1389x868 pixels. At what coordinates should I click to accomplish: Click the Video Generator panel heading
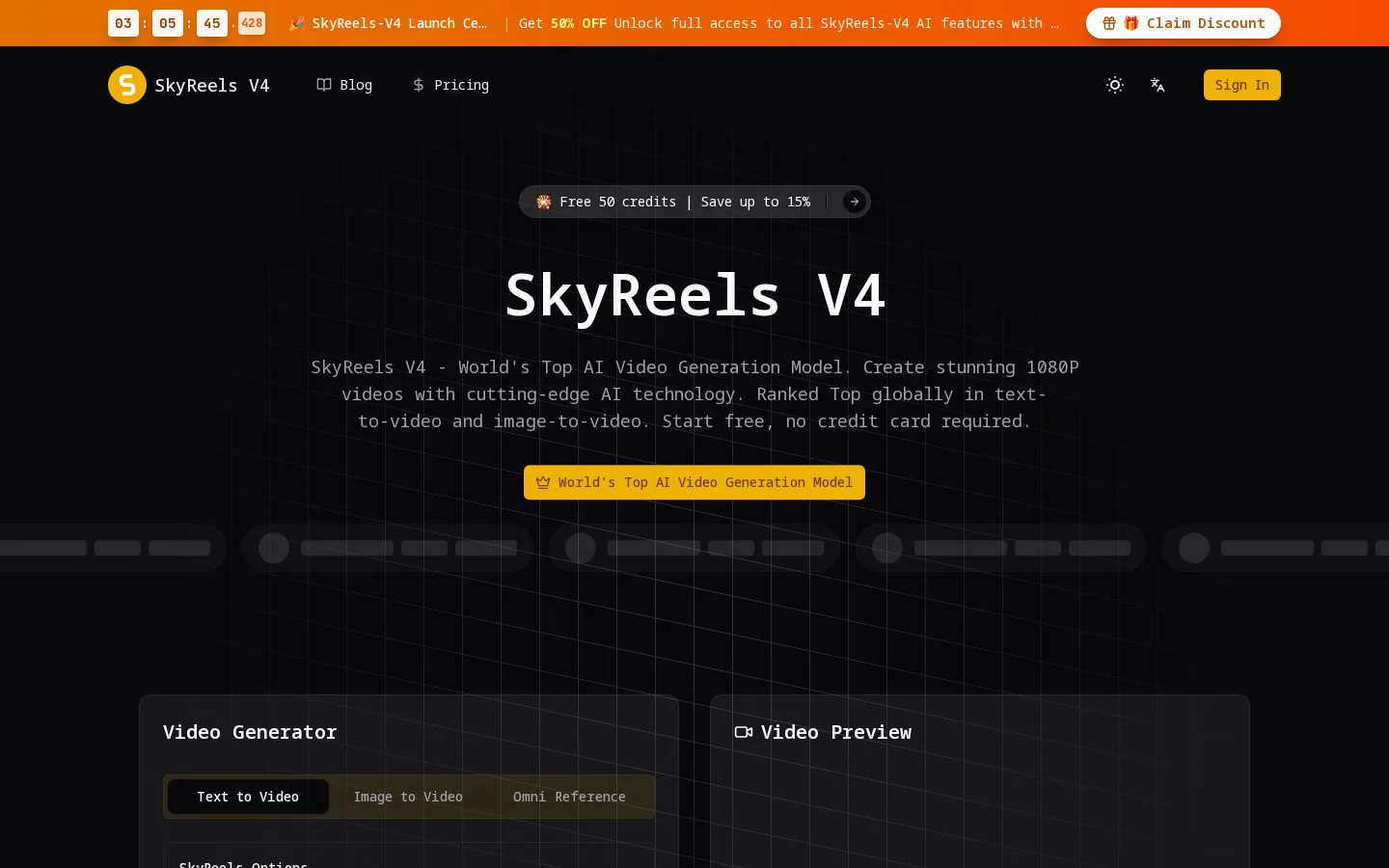pos(250,732)
